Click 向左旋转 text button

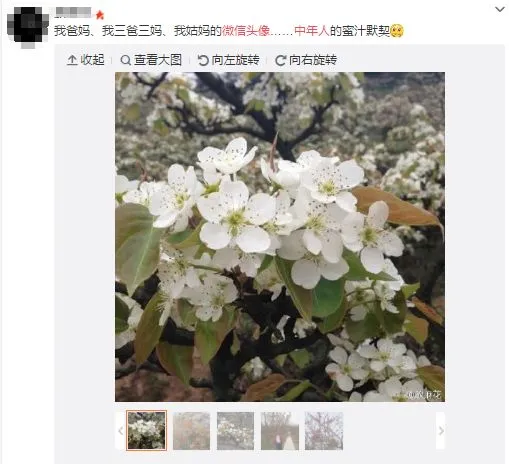coord(235,60)
